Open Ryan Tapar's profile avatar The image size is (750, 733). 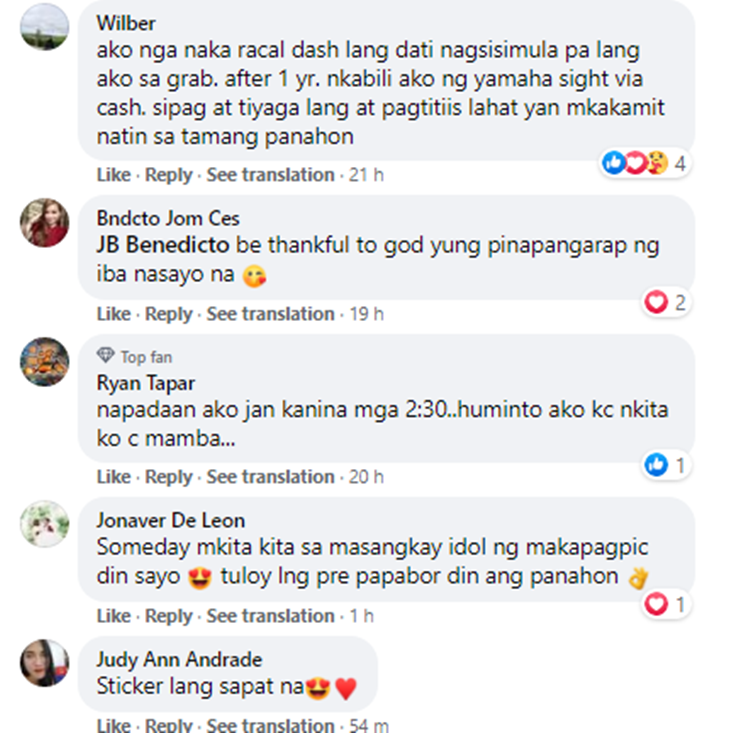click(x=44, y=362)
